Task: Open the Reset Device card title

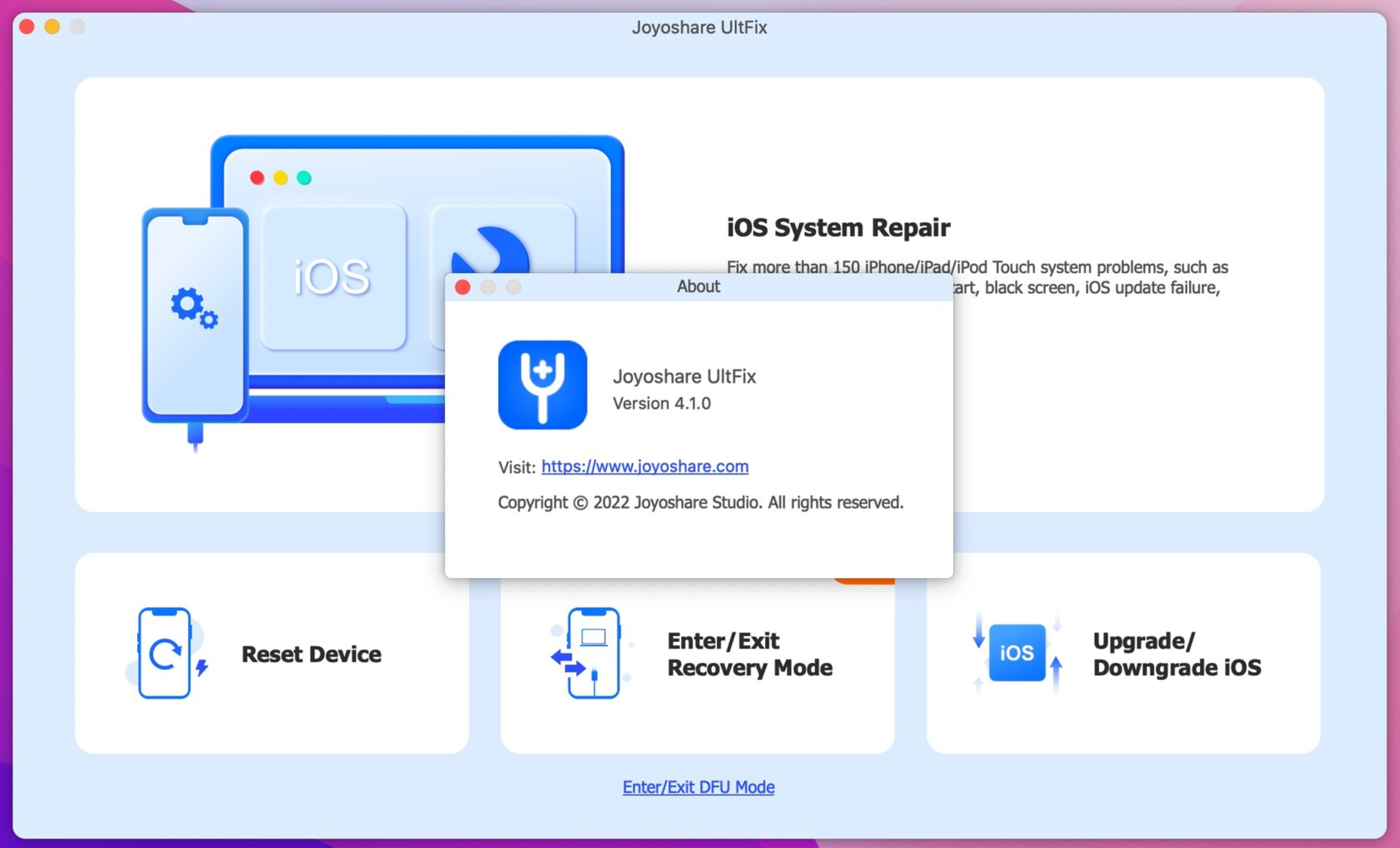Action: pyautogui.click(x=311, y=654)
